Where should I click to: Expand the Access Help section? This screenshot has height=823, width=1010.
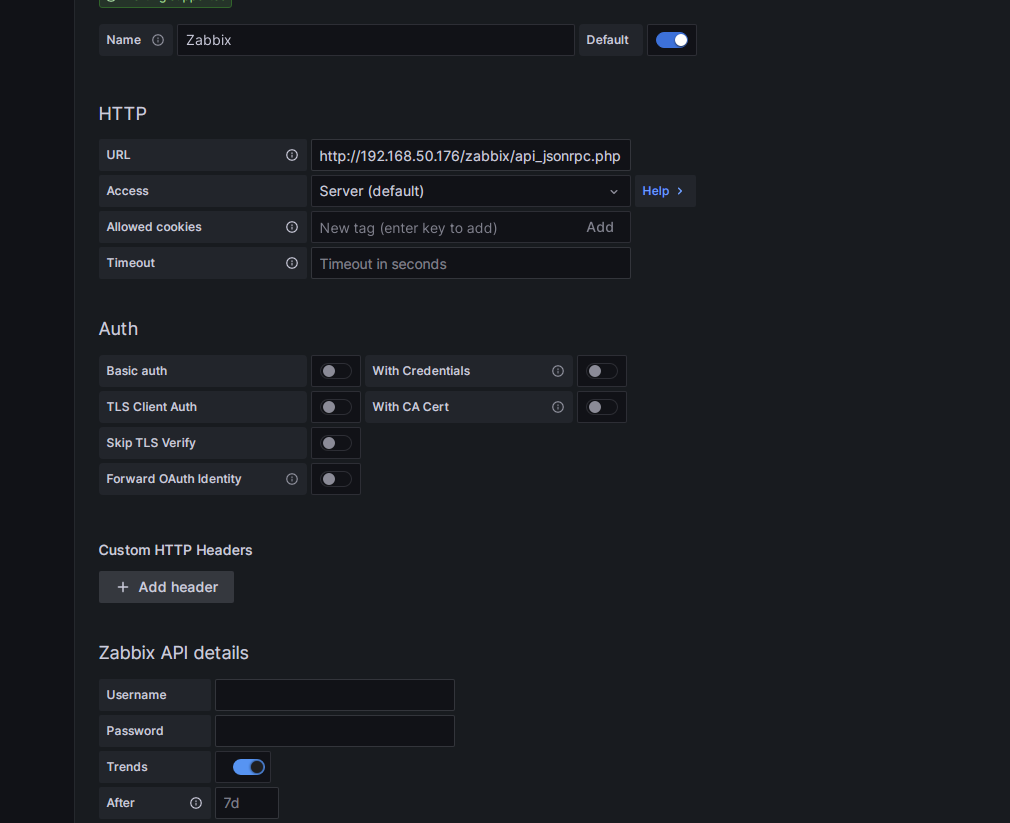[x=665, y=191]
